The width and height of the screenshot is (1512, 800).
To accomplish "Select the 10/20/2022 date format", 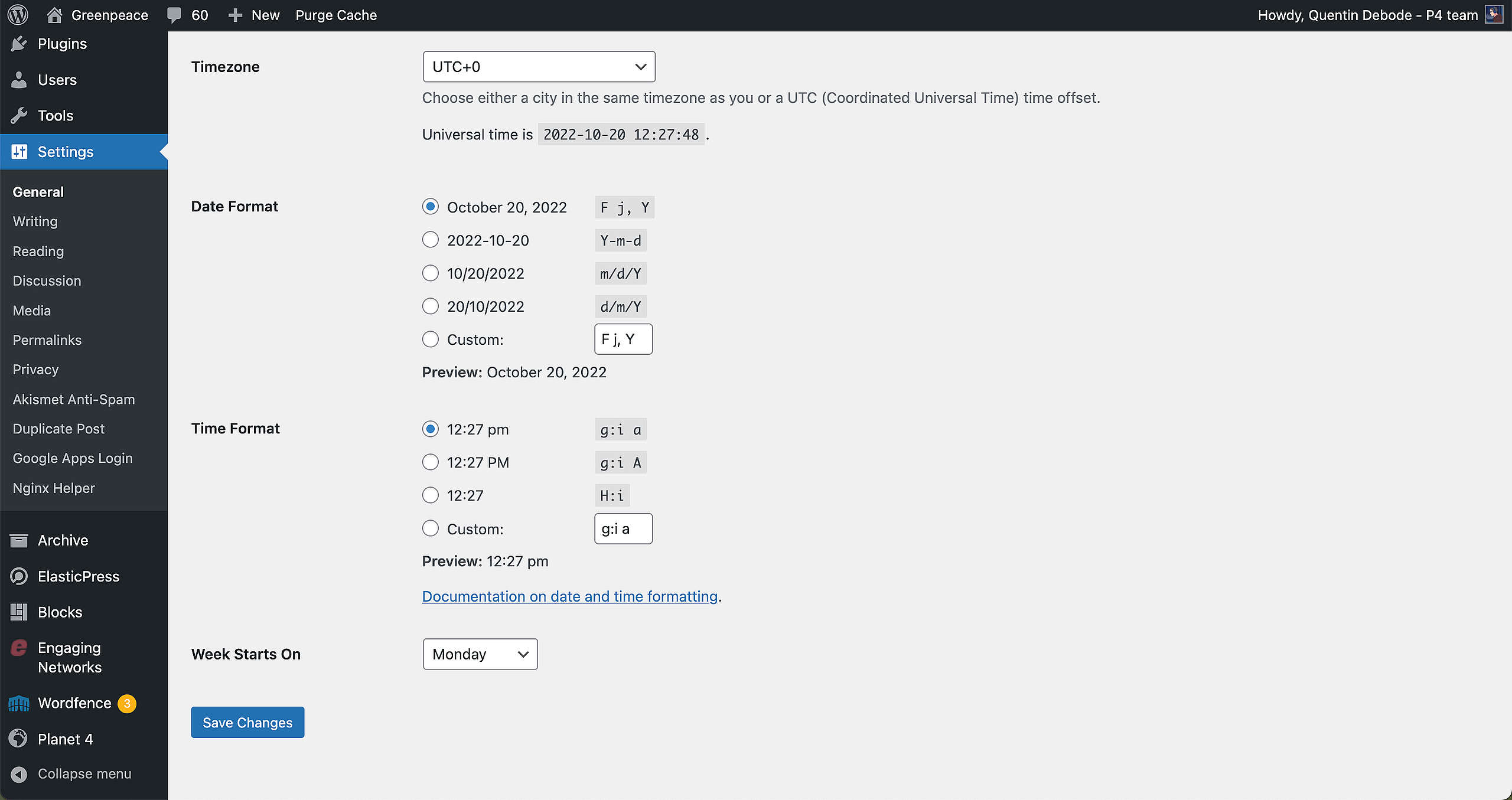I will [x=431, y=273].
